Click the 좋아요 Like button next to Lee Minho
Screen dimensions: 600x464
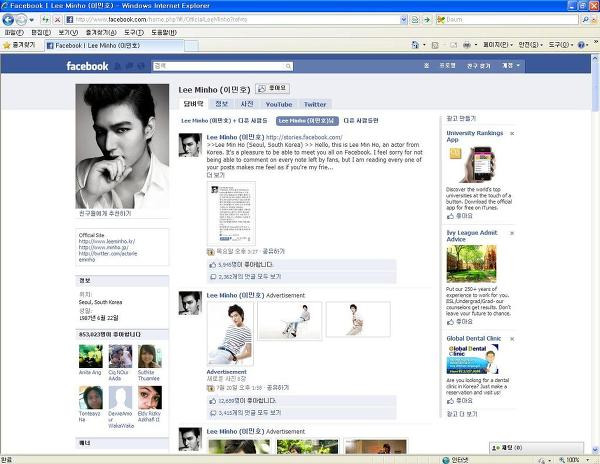pos(272,89)
